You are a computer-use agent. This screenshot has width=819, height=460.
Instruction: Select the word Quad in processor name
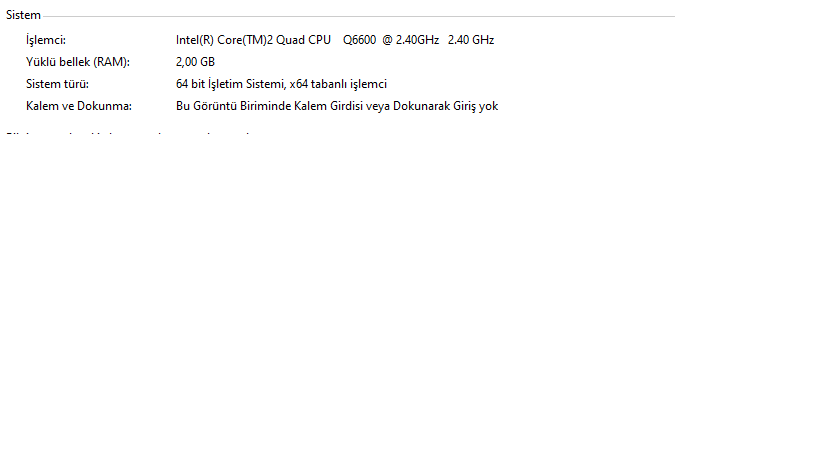coord(290,40)
